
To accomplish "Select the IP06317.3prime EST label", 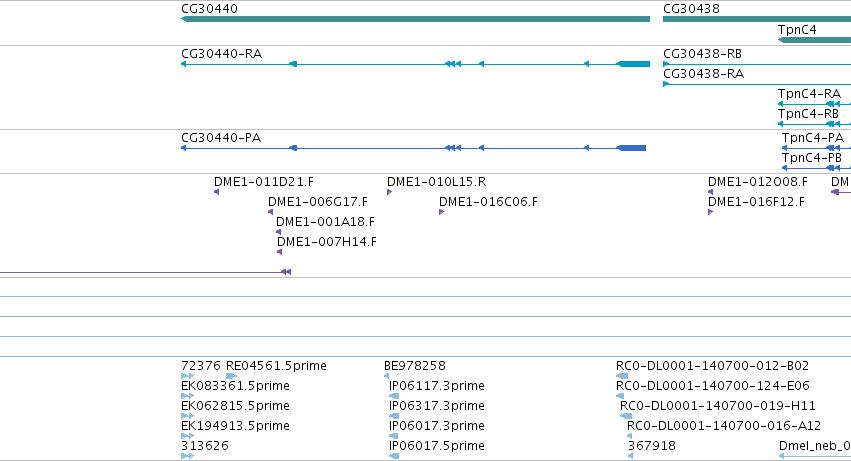I will coord(437,406).
